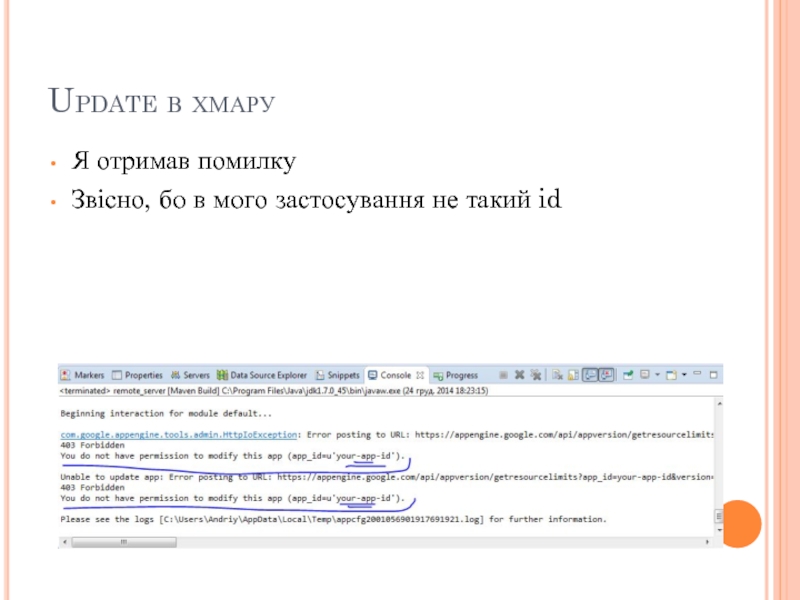Viewport: 800px width, 600px height.
Task: Expand the Open Console dropdown arrow
Action: coord(683,375)
